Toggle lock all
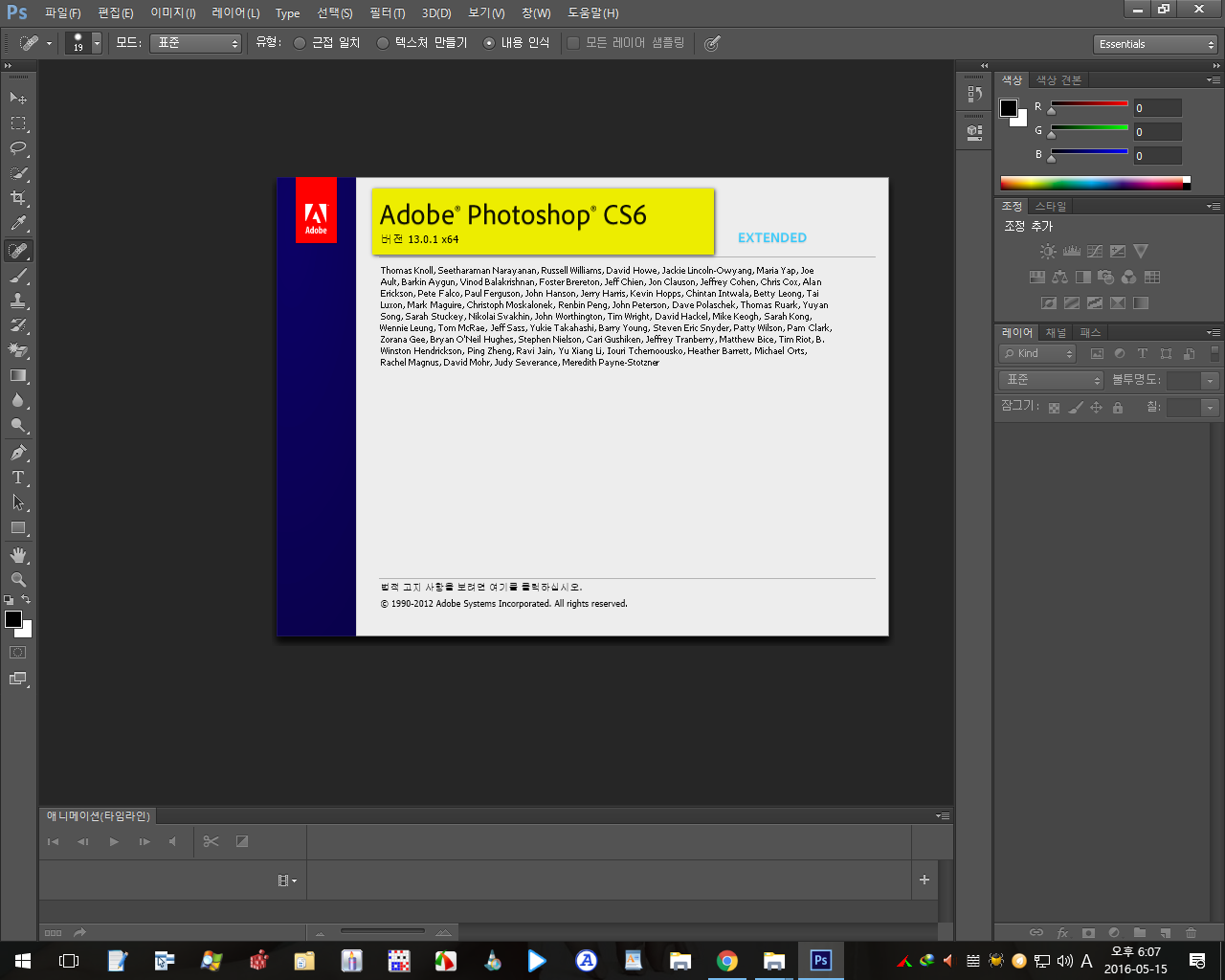The height and width of the screenshot is (980, 1225). coord(1117,408)
